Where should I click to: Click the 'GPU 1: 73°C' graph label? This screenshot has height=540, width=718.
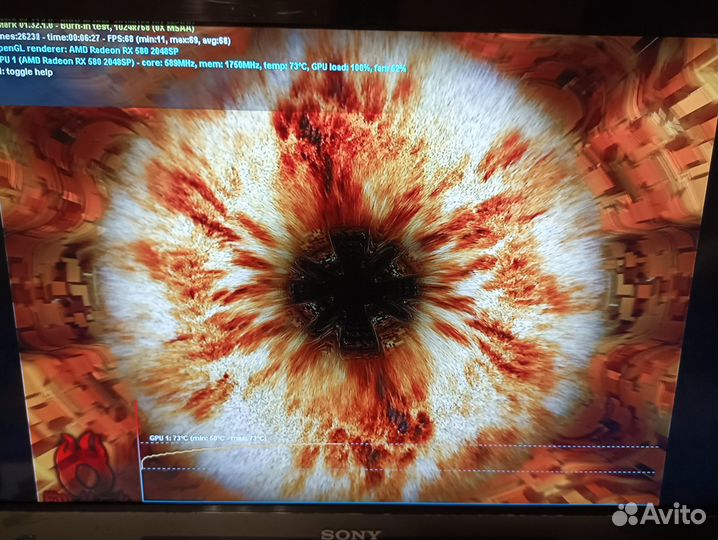[x=207, y=438]
